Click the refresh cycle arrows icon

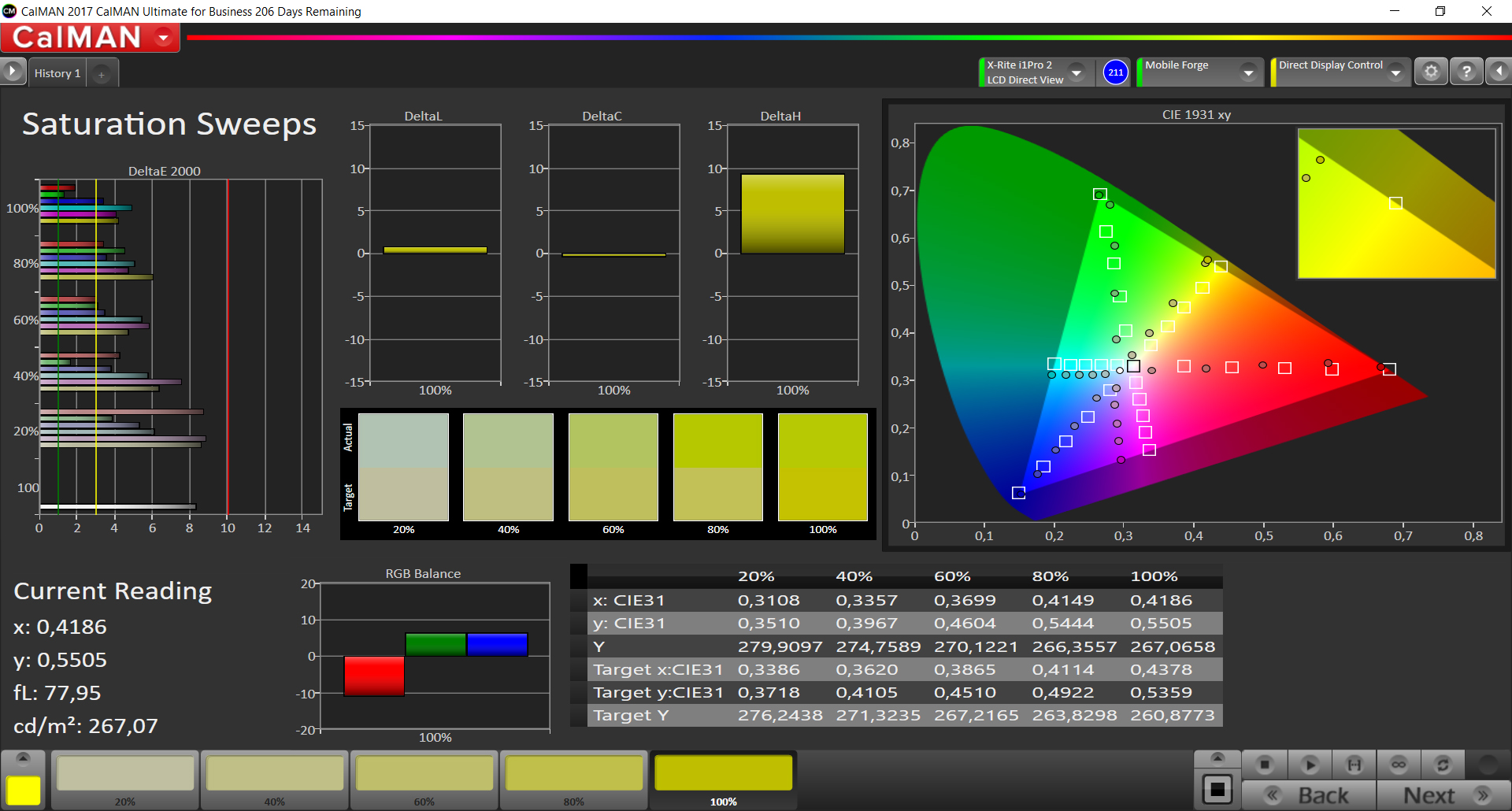pyautogui.click(x=1443, y=765)
